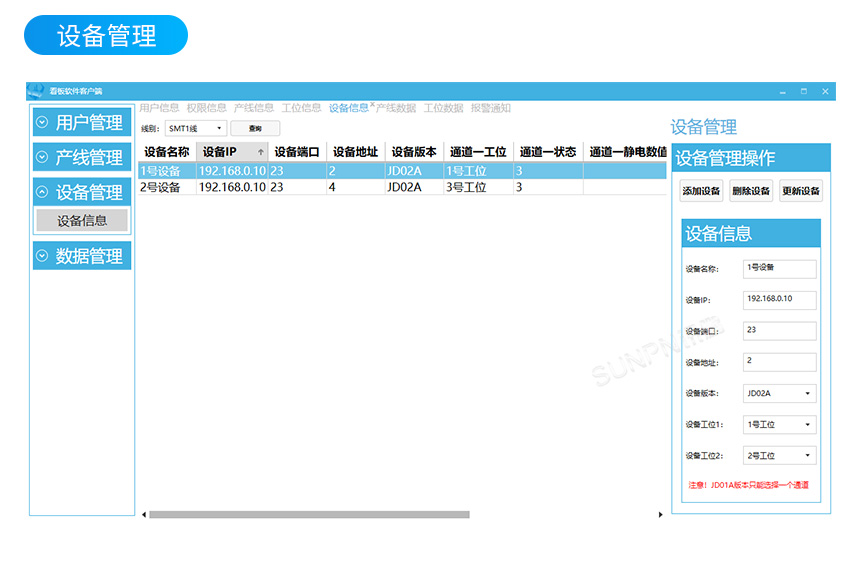Expand the 用户管理 chevron icon
Viewport: 860px width, 569px height.
(x=42, y=123)
